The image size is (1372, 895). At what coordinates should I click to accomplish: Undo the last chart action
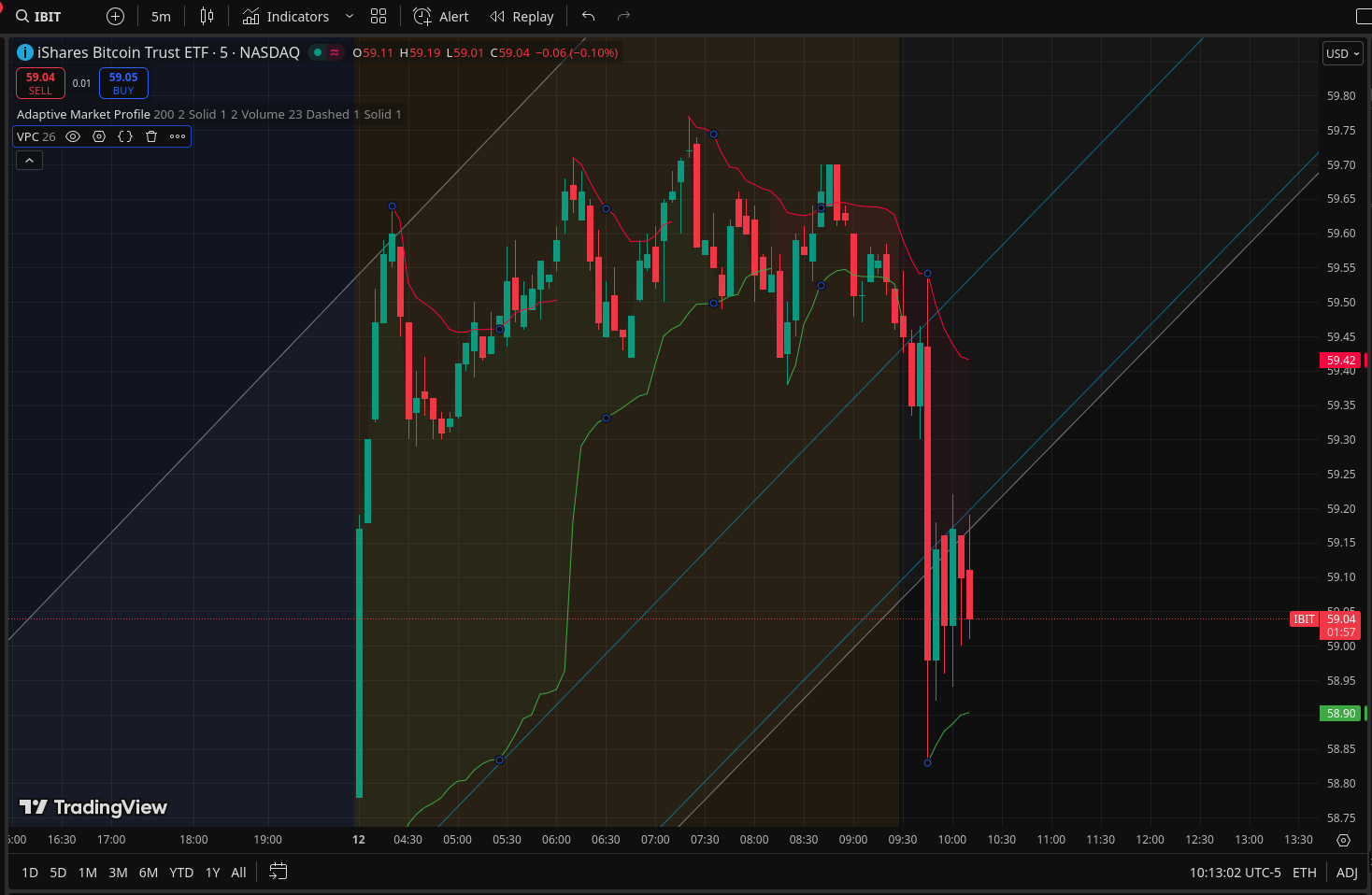(x=588, y=17)
